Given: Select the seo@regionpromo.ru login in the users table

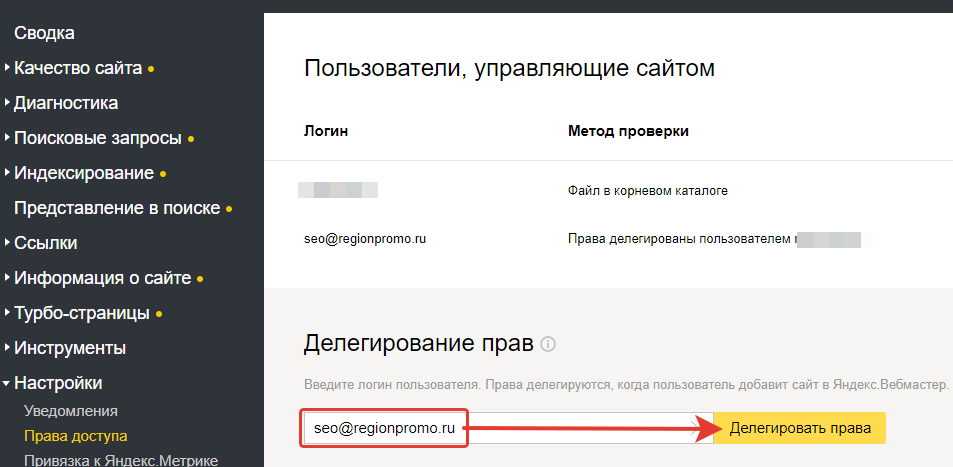Looking at the screenshot, I should pos(365,239).
